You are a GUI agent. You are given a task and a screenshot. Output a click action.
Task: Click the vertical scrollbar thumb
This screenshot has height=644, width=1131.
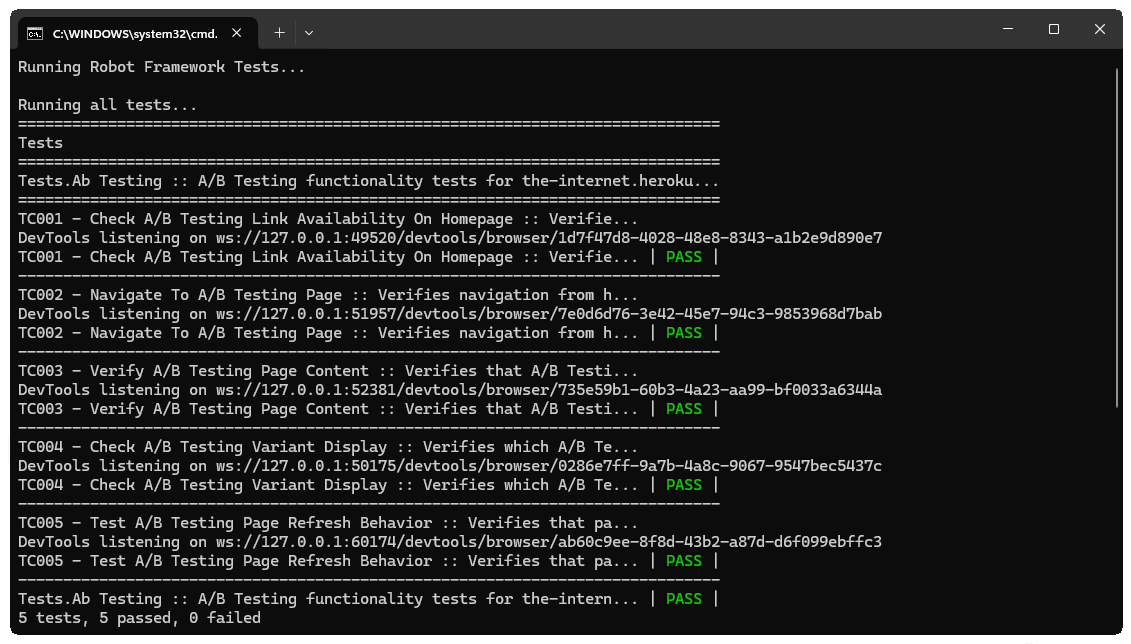[1117, 237]
